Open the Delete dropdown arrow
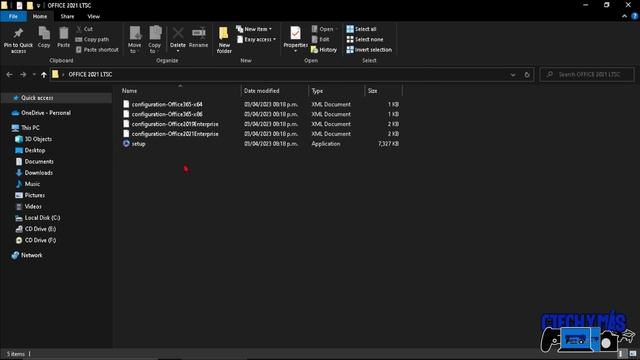Viewport: 640px width, 360px height. [x=178, y=51]
